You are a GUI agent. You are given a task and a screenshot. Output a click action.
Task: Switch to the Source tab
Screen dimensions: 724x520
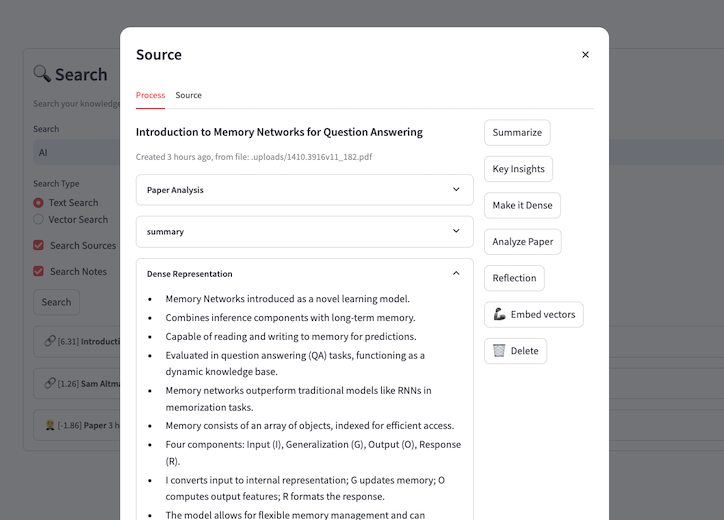click(188, 95)
